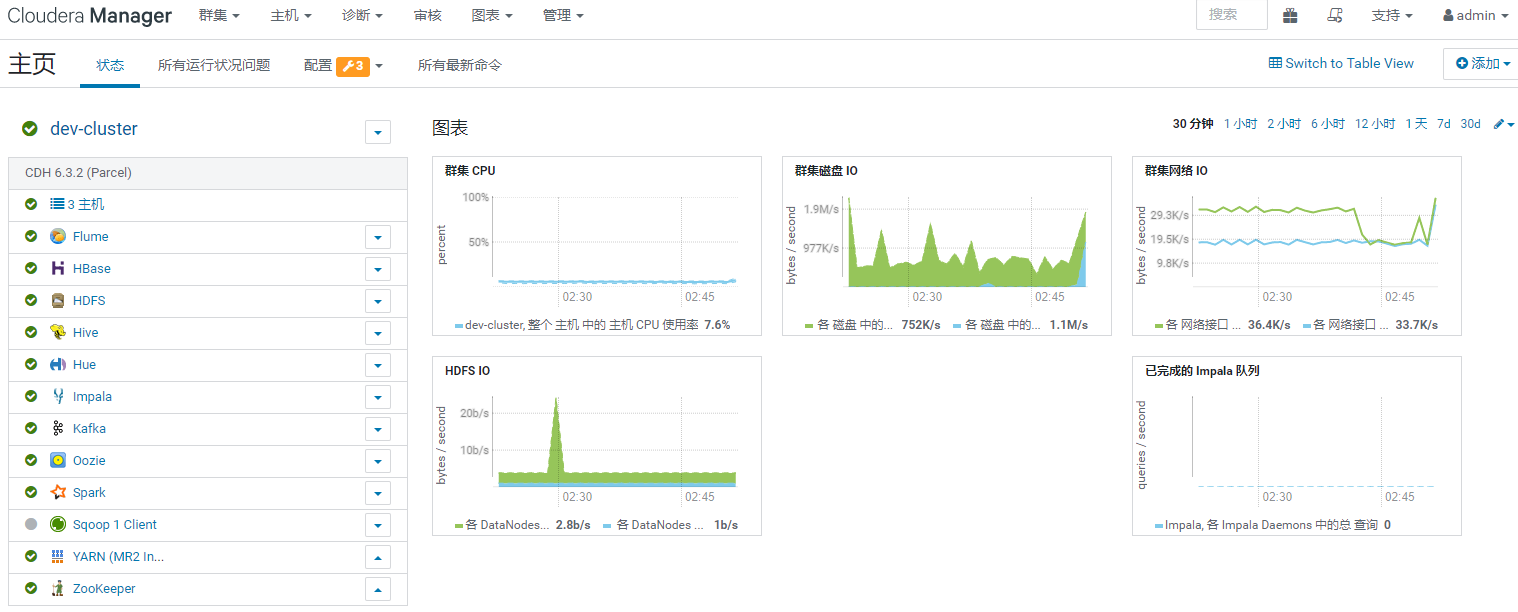Open the 已完成的 Impala 队列 chart title

(x=1202, y=371)
